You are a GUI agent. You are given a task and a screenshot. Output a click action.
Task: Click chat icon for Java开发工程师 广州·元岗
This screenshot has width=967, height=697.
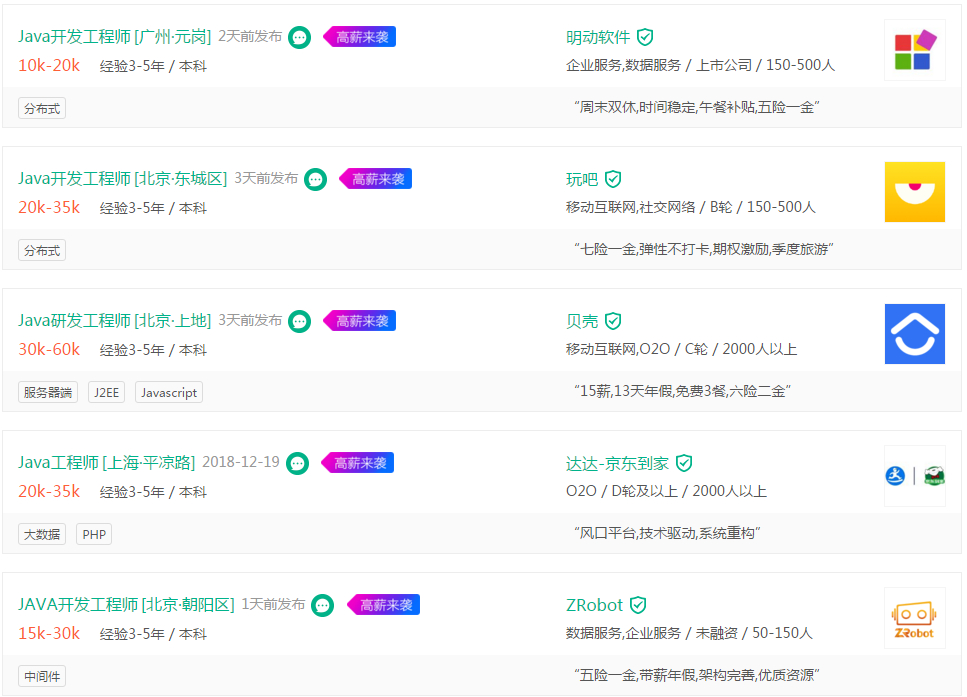pos(300,38)
